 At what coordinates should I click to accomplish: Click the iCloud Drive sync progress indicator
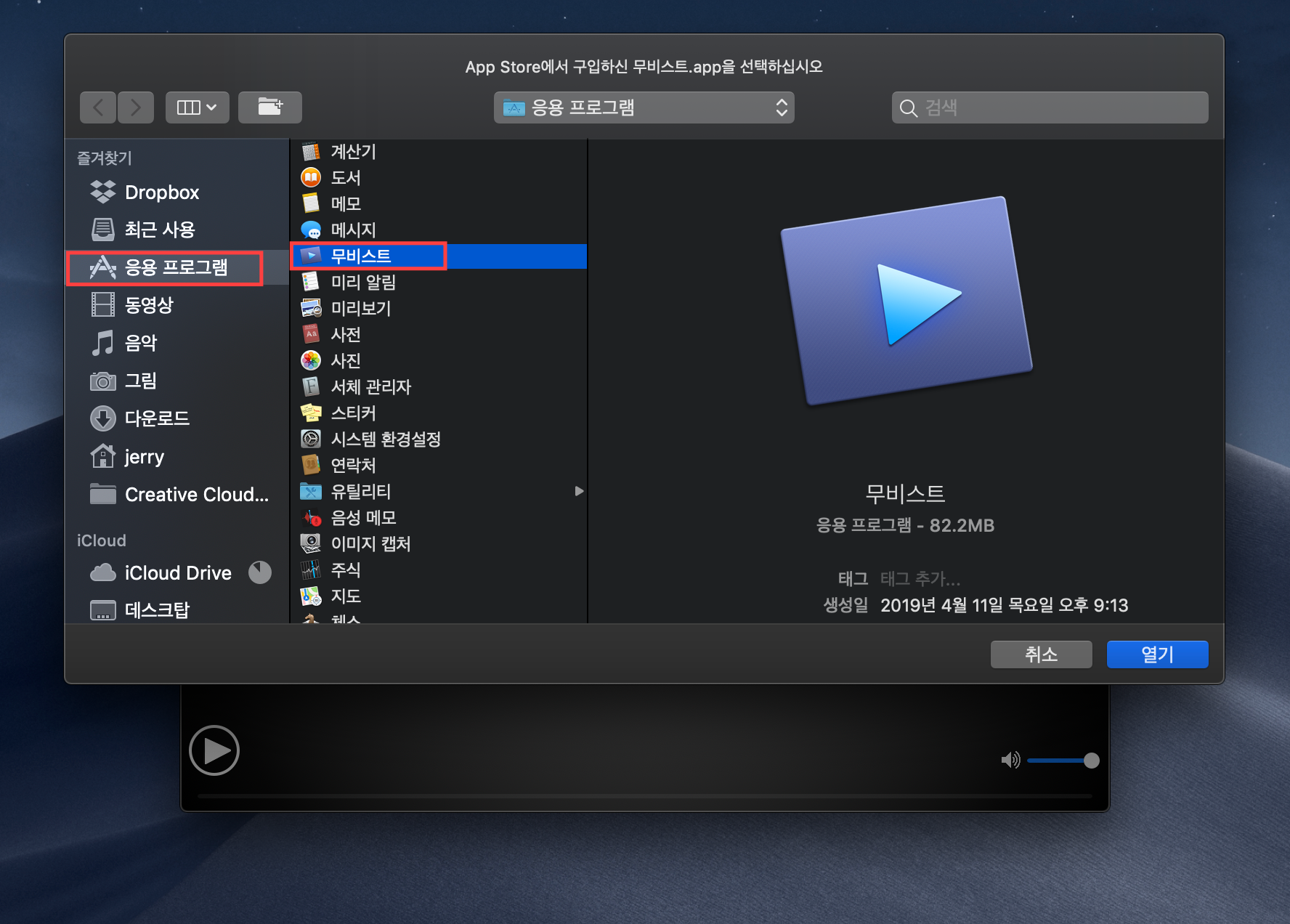coord(260,572)
